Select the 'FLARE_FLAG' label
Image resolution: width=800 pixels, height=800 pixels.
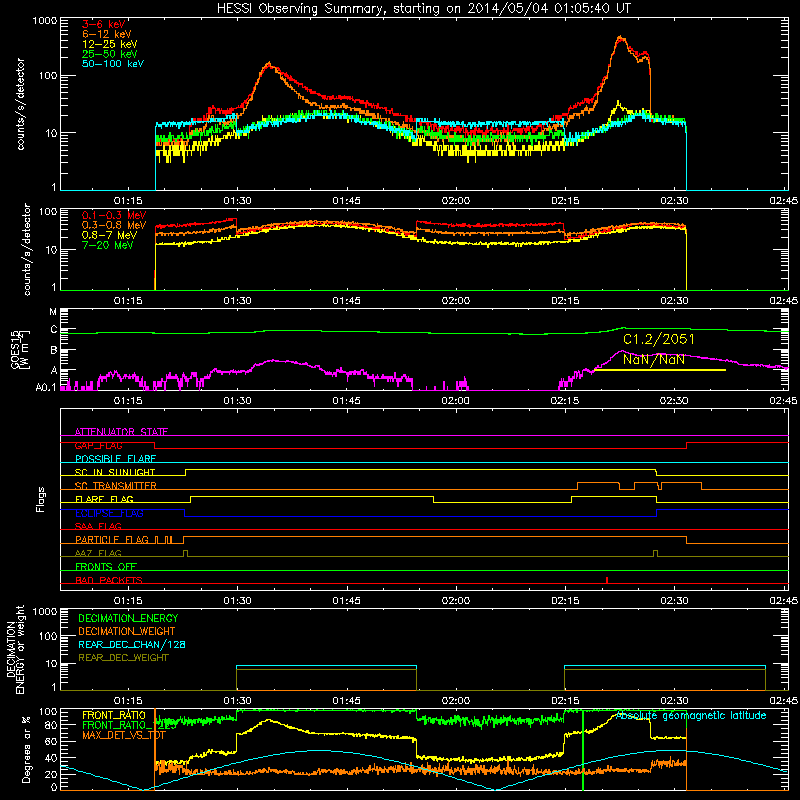click(104, 499)
